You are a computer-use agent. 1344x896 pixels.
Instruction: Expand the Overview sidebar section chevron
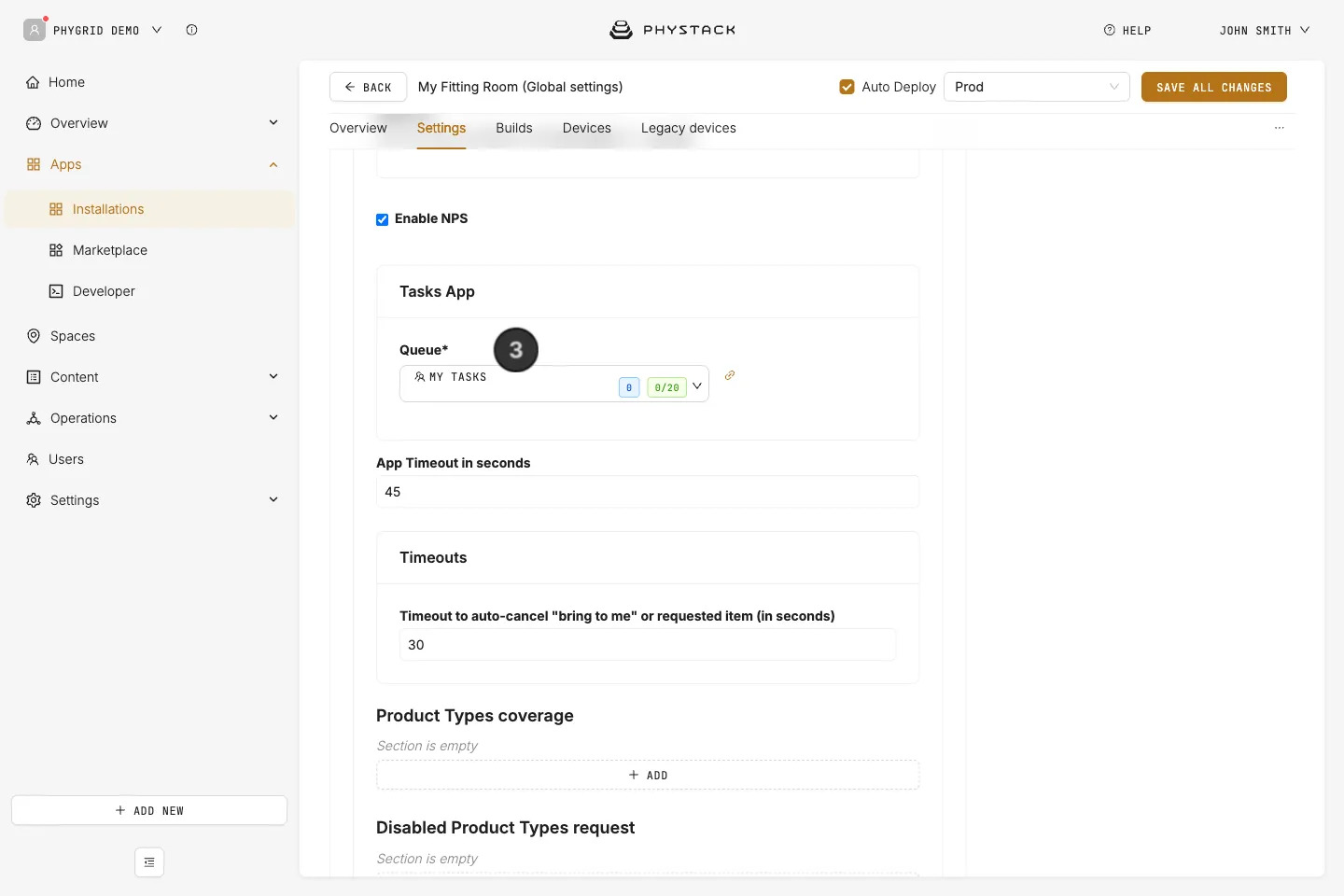point(273,123)
